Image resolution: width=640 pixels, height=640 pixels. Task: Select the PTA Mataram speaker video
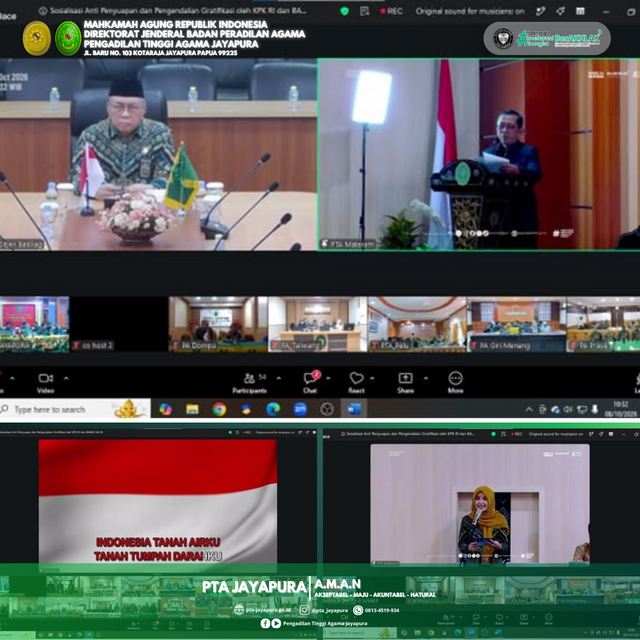tap(479, 154)
